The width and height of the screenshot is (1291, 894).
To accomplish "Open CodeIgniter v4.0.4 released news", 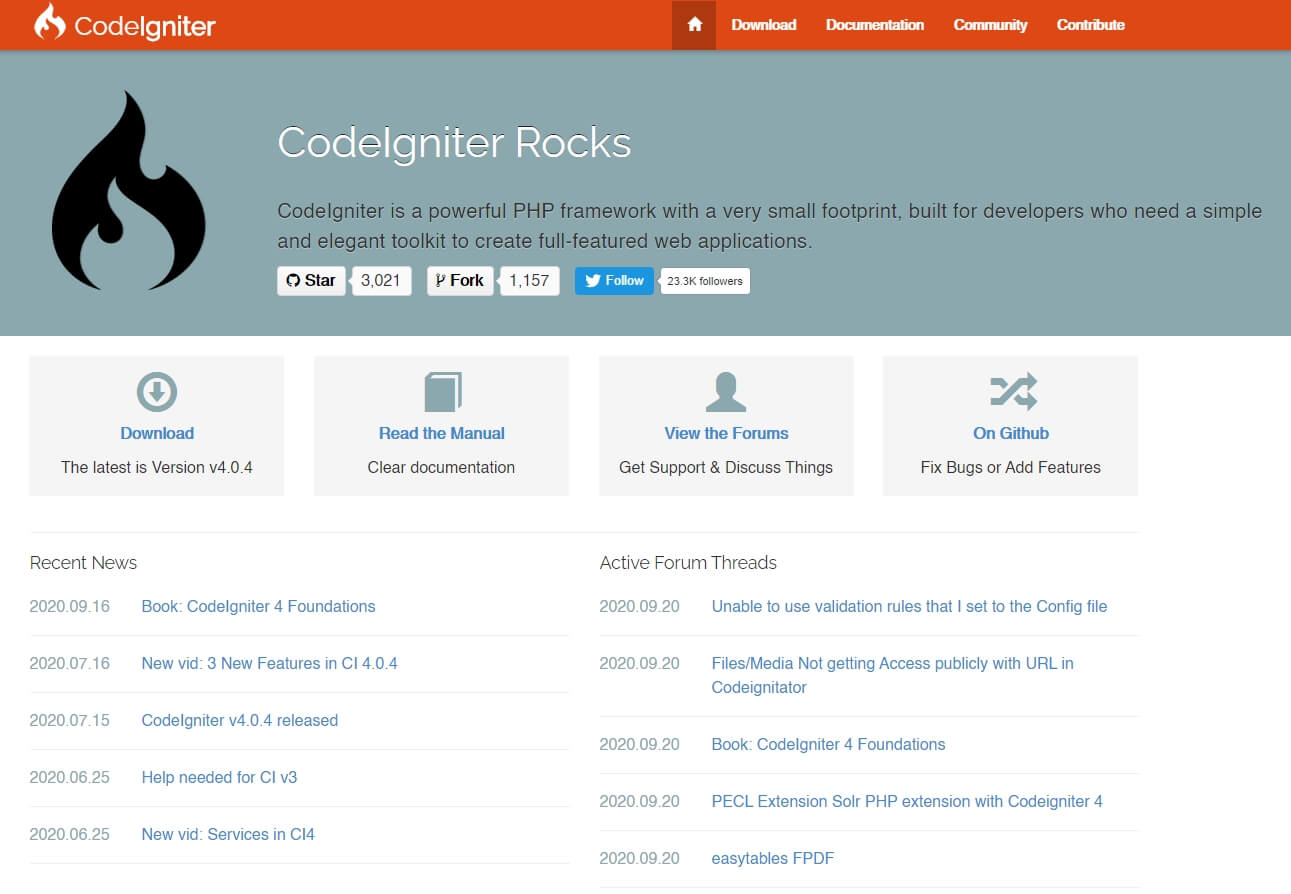I will pos(240,720).
